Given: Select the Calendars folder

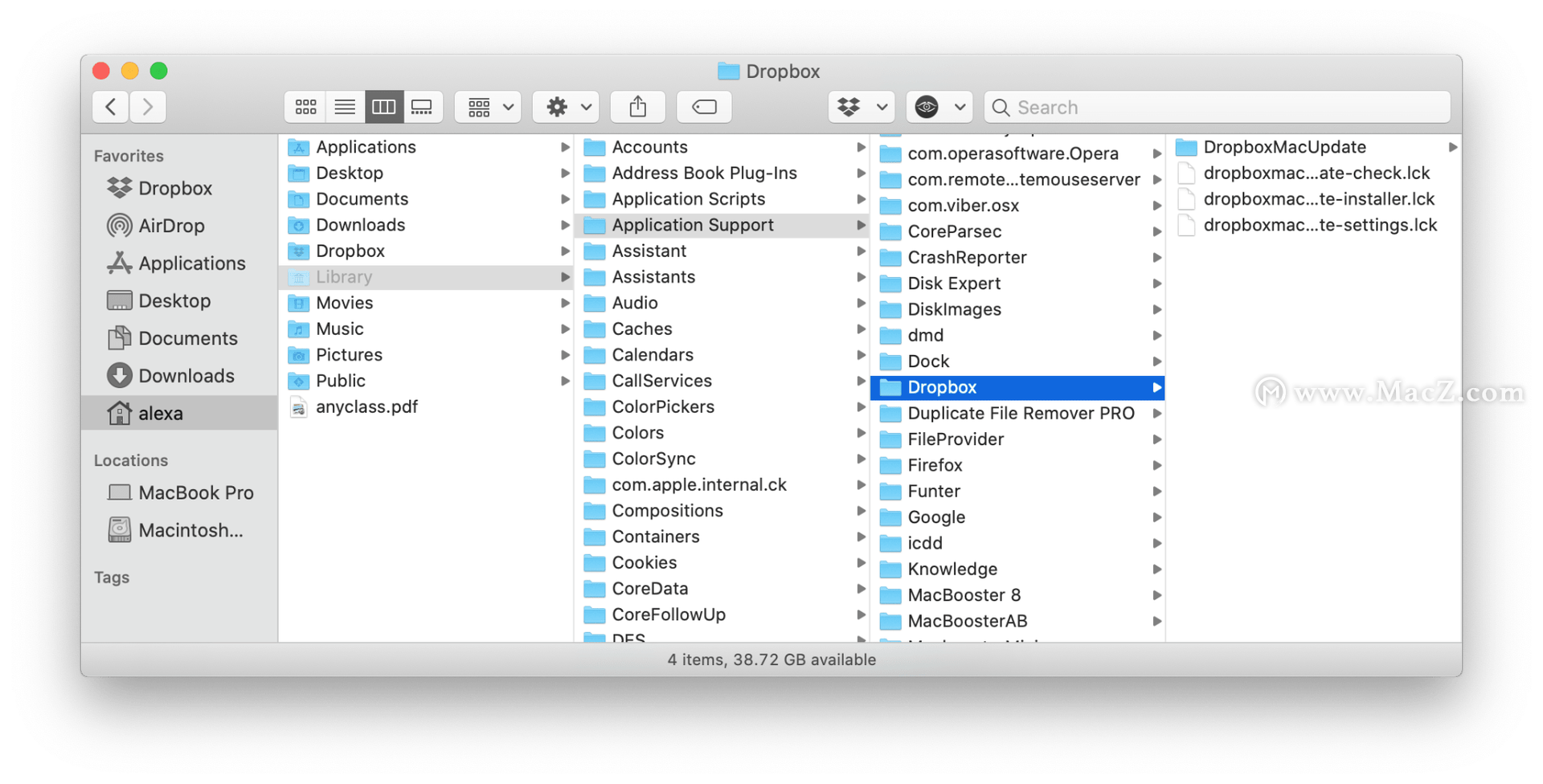Looking at the screenshot, I should click(722, 354).
